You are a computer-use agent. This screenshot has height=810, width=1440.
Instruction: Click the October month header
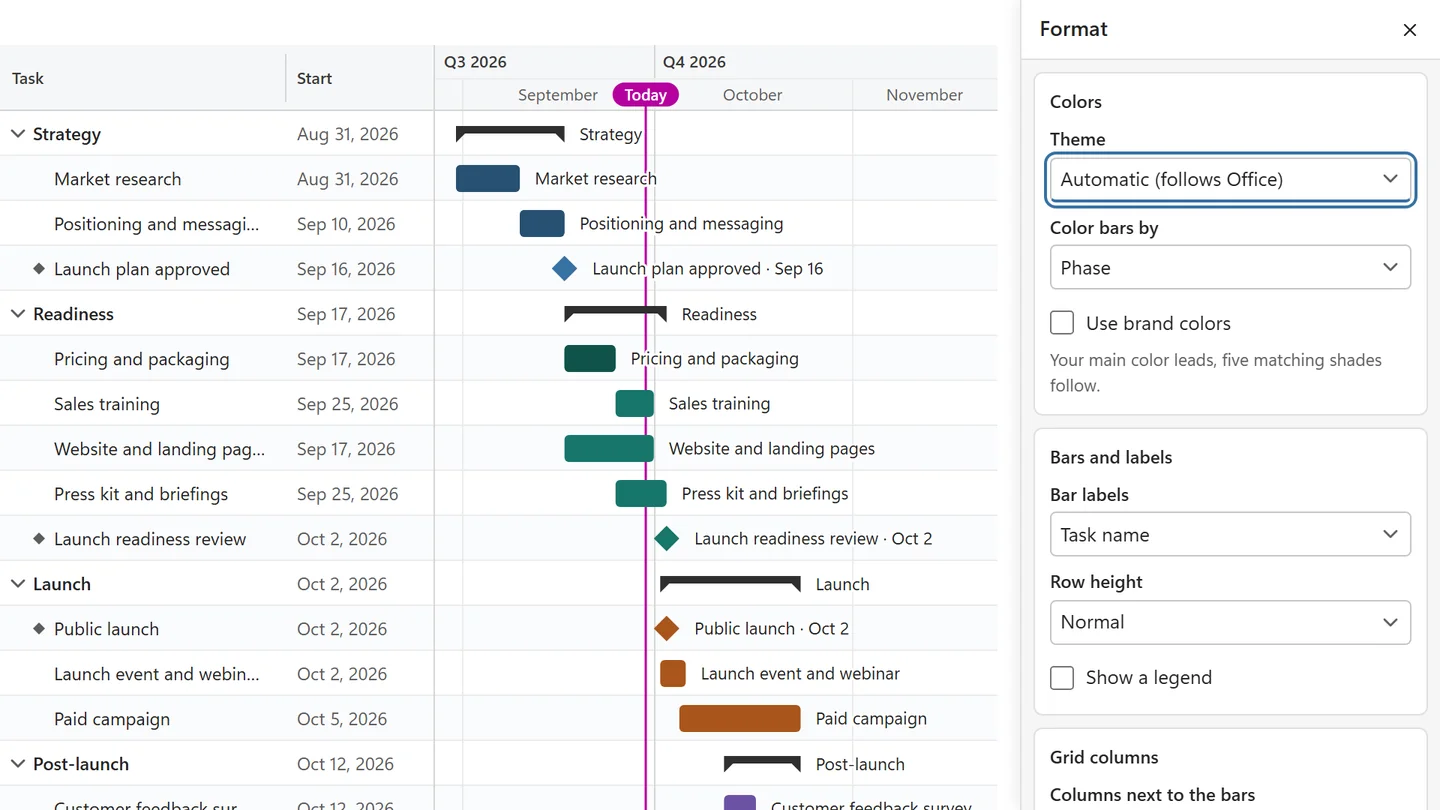(752, 95)
